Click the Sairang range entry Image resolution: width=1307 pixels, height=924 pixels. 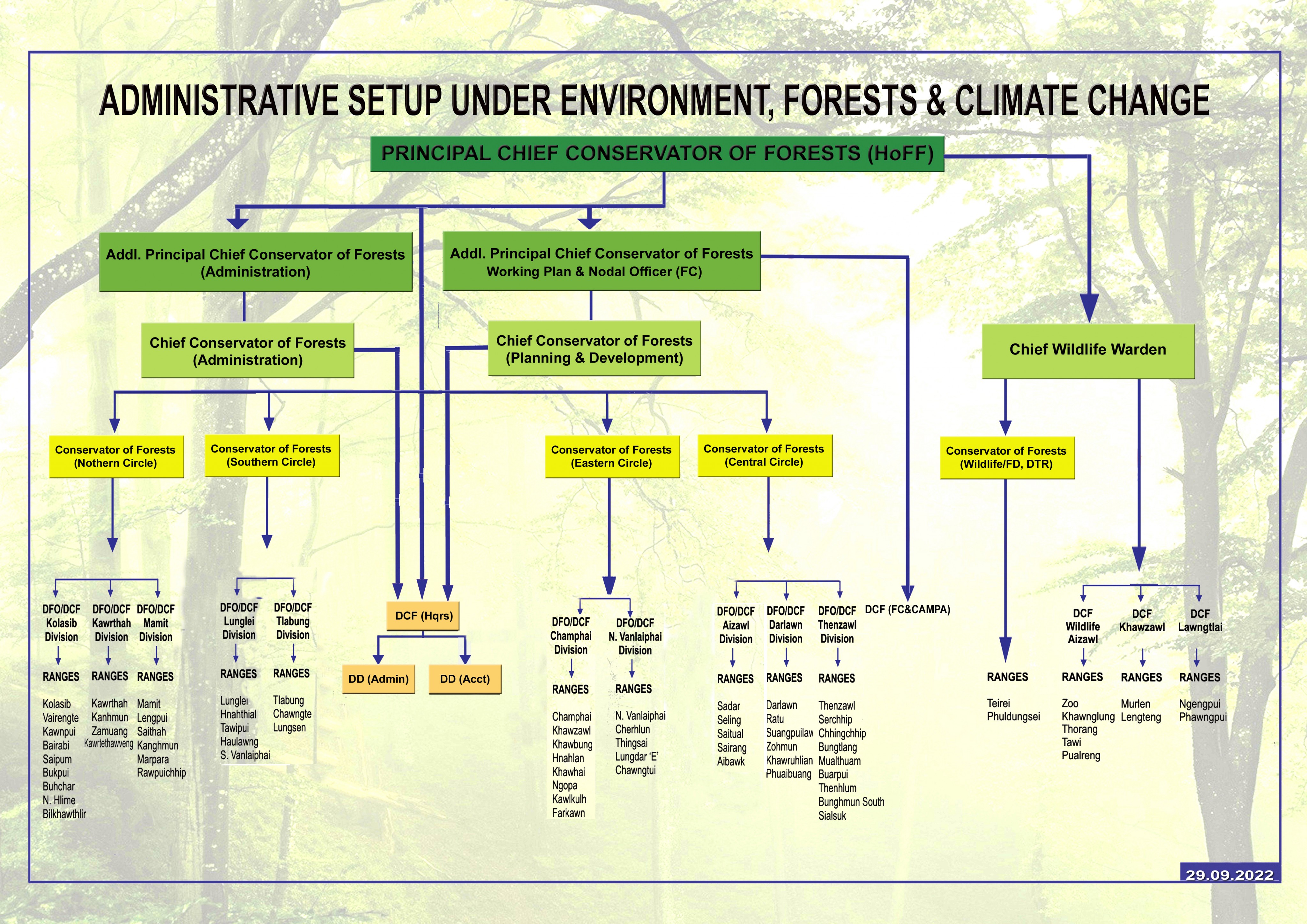point(732,748)
